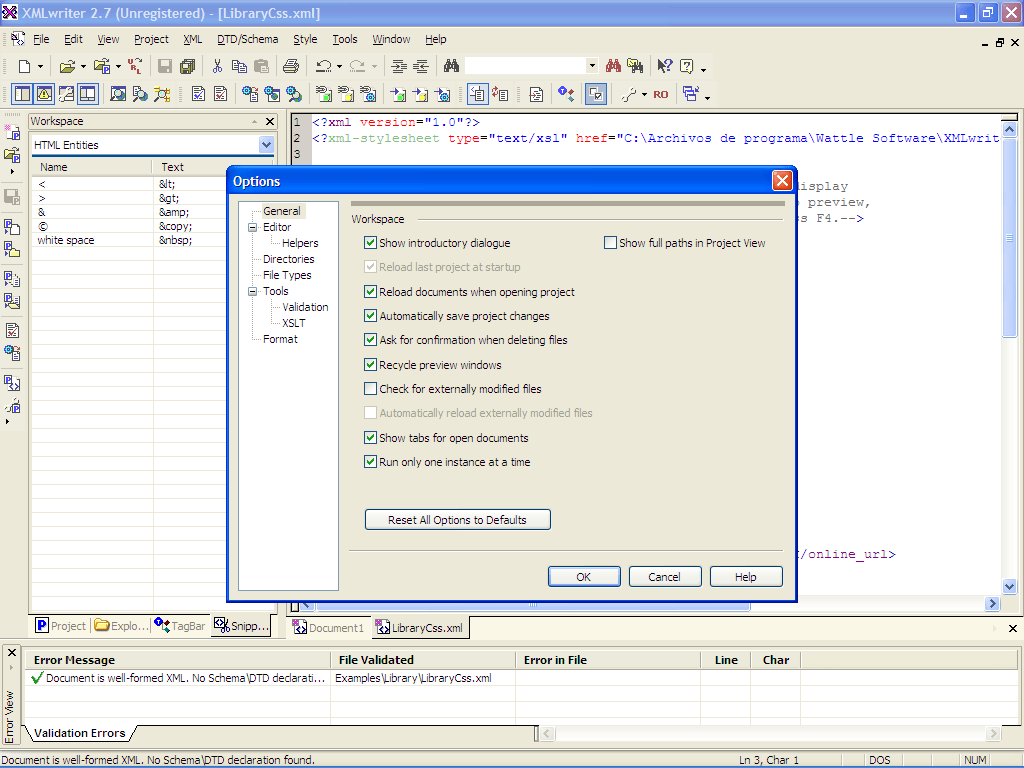The height and width of the screenshot is (768, 1024).
Task: Toggle Reload documents when opening project
Action: point(370,292)
